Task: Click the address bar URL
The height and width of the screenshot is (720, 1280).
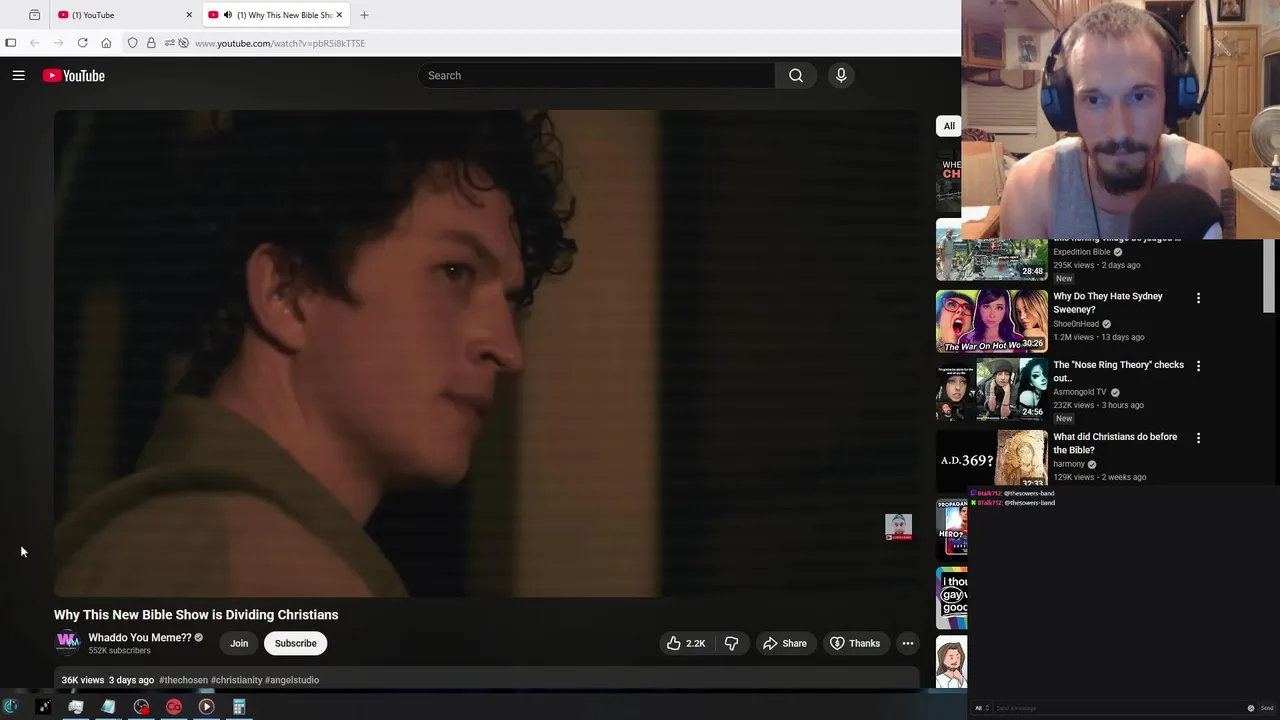Action: pos(280,43)
